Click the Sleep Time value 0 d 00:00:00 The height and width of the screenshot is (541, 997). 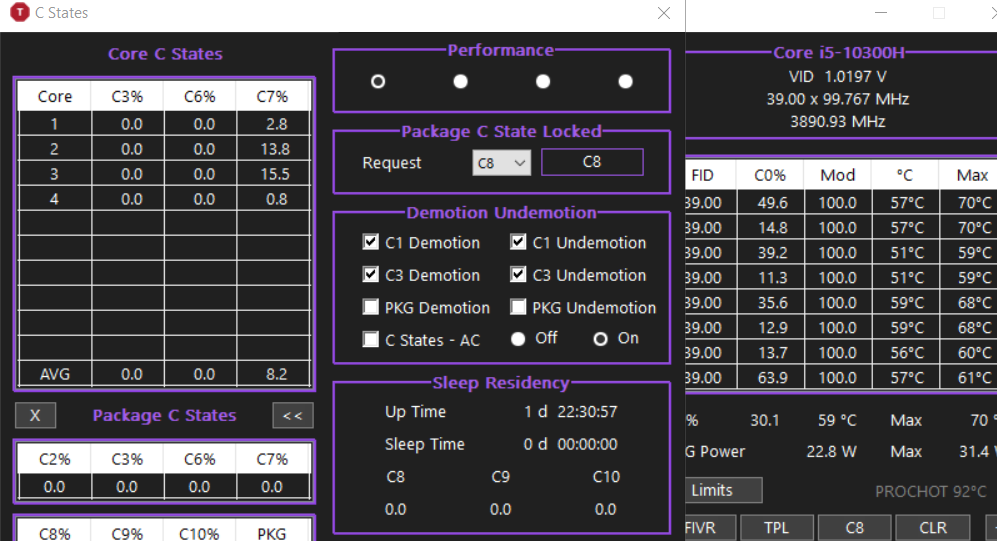570,444
